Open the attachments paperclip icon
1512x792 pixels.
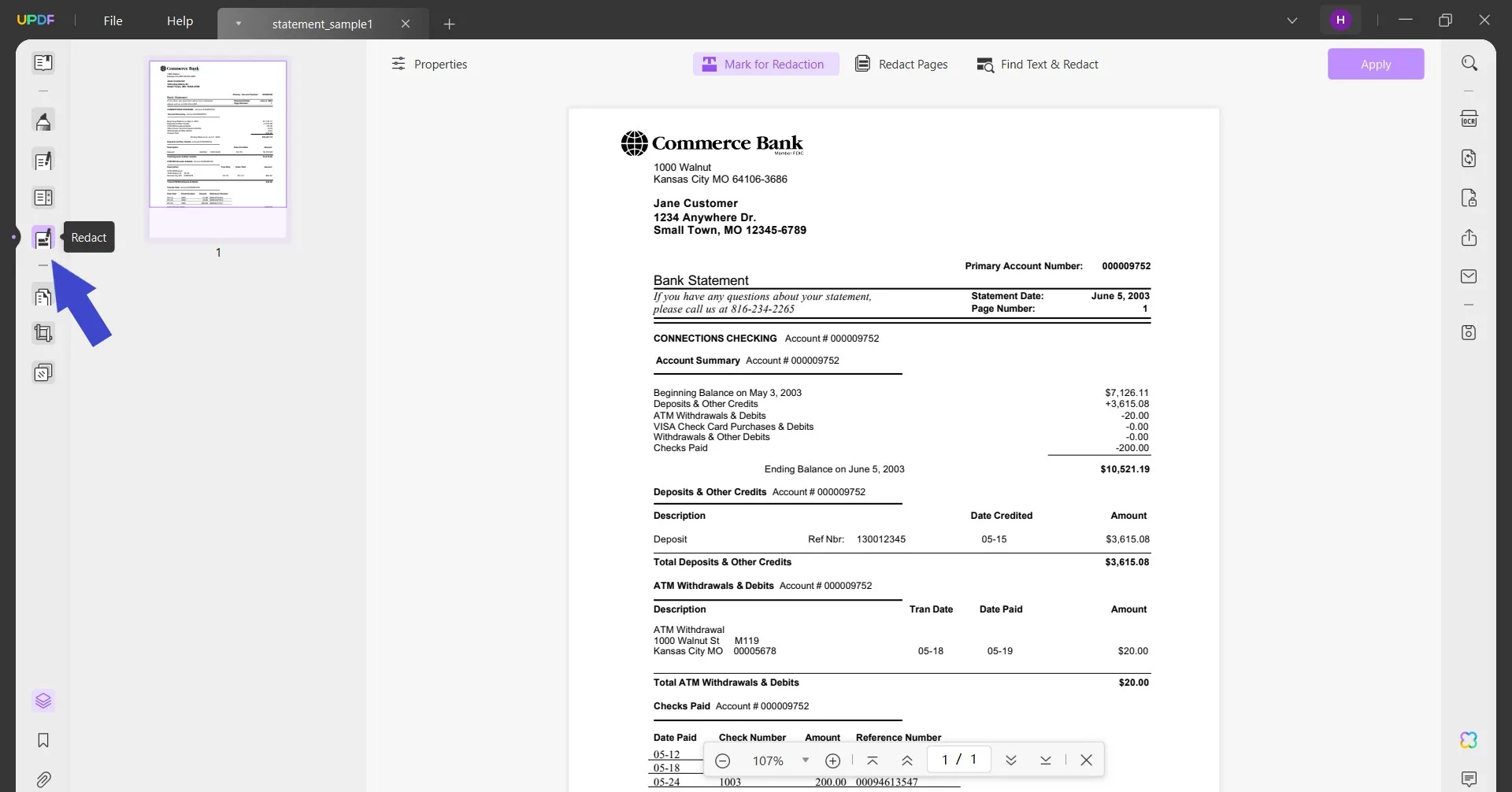(x=43, y=779)
